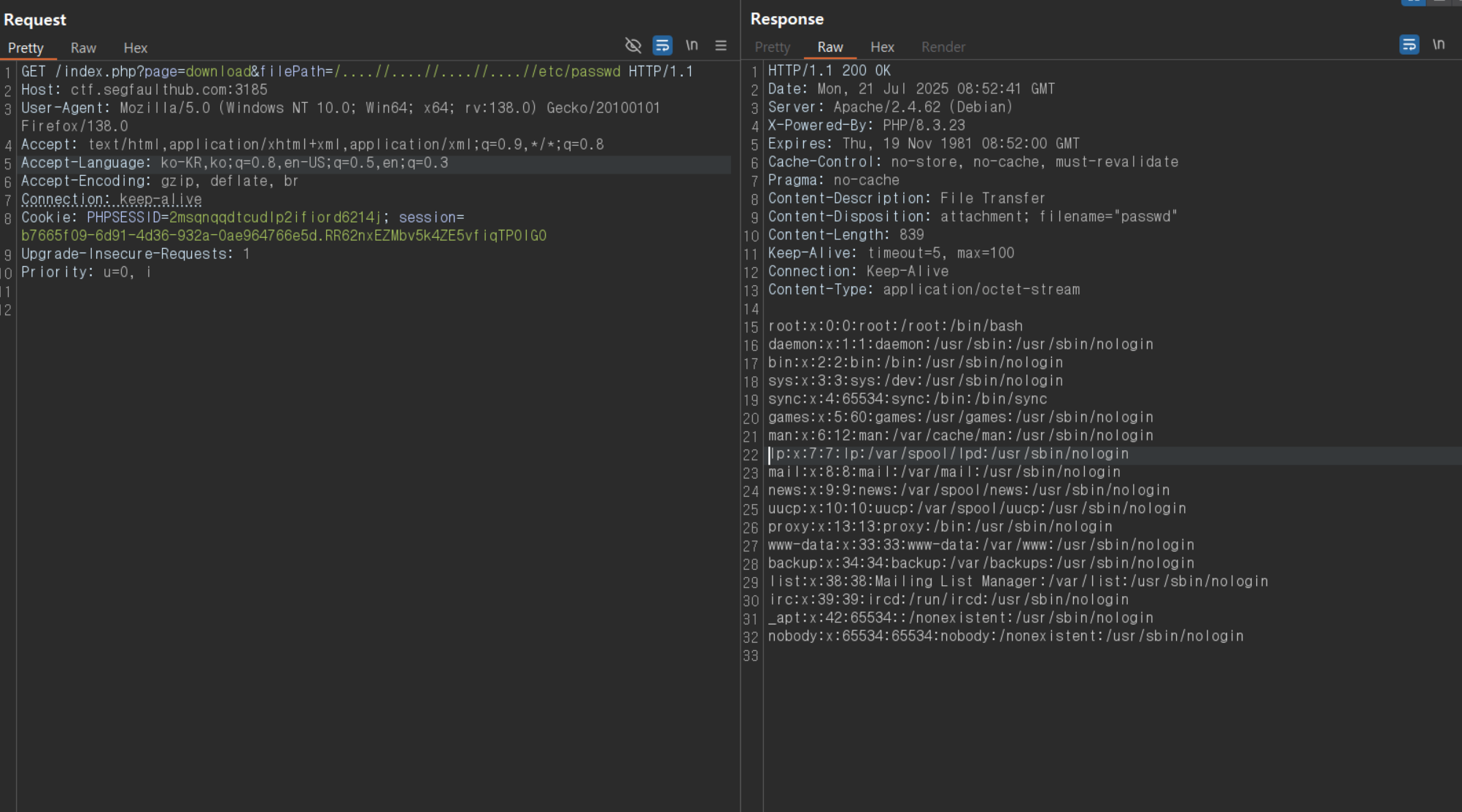Image resolution: width=1462 pixels, height=812 pixels.
Task: Switch to the Request Pretty tab
Action: [26, 48]
